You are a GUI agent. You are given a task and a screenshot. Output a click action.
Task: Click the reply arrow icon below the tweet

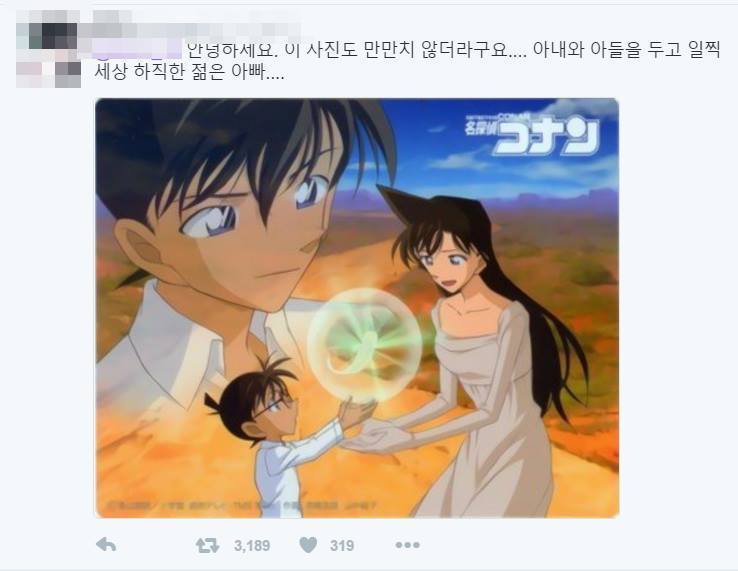pyautogui.click(x=106, y=545)
